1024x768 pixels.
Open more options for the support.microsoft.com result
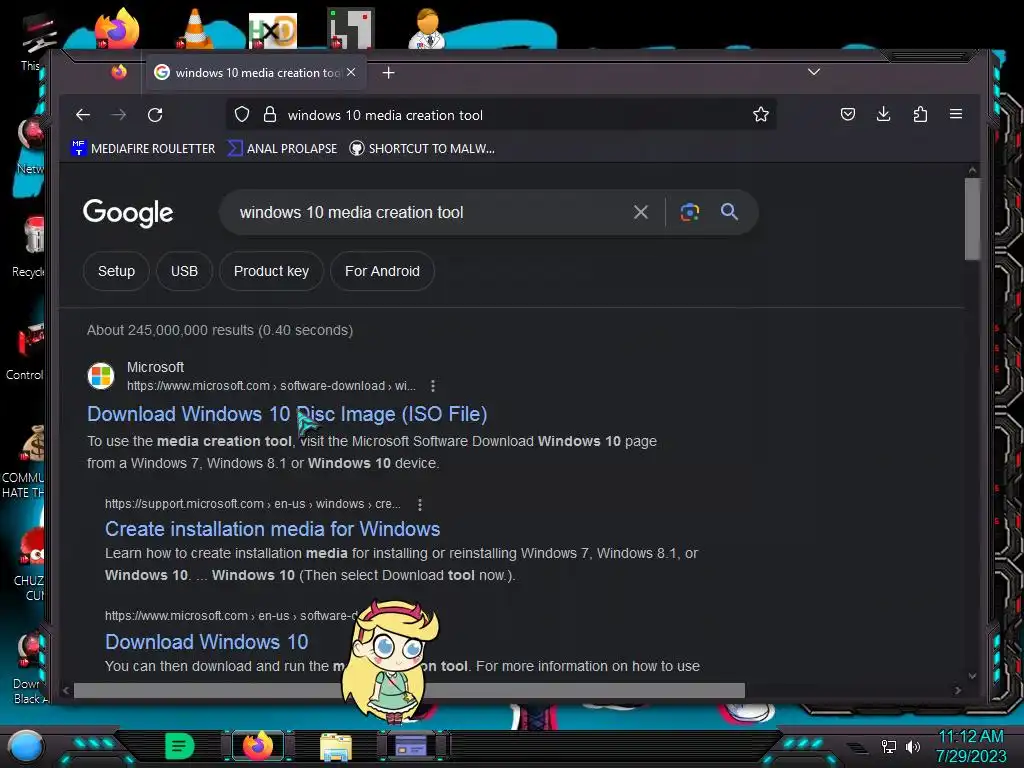(420, 504)
